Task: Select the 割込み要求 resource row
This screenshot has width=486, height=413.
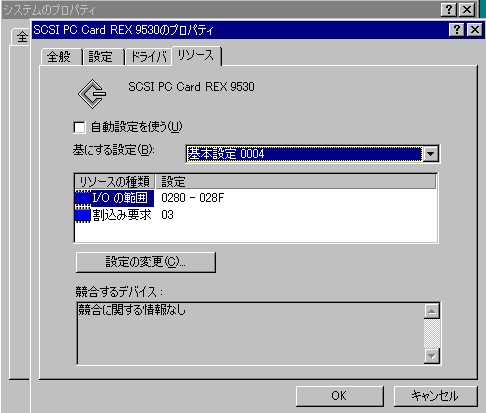Action: click(x=255, y=215)
